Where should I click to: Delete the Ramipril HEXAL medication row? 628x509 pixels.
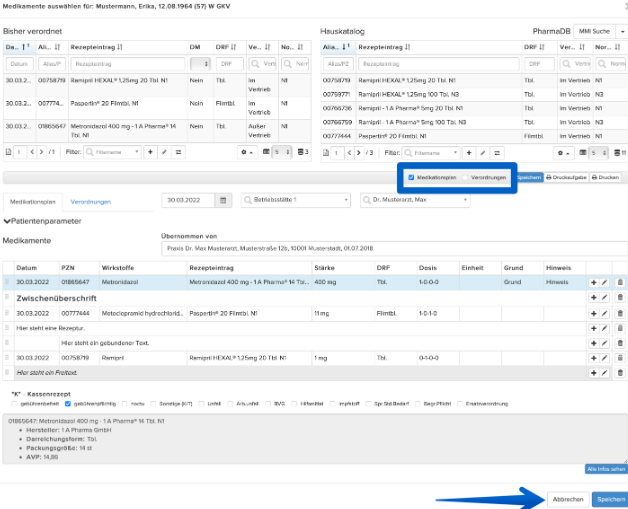pos(620,358)
